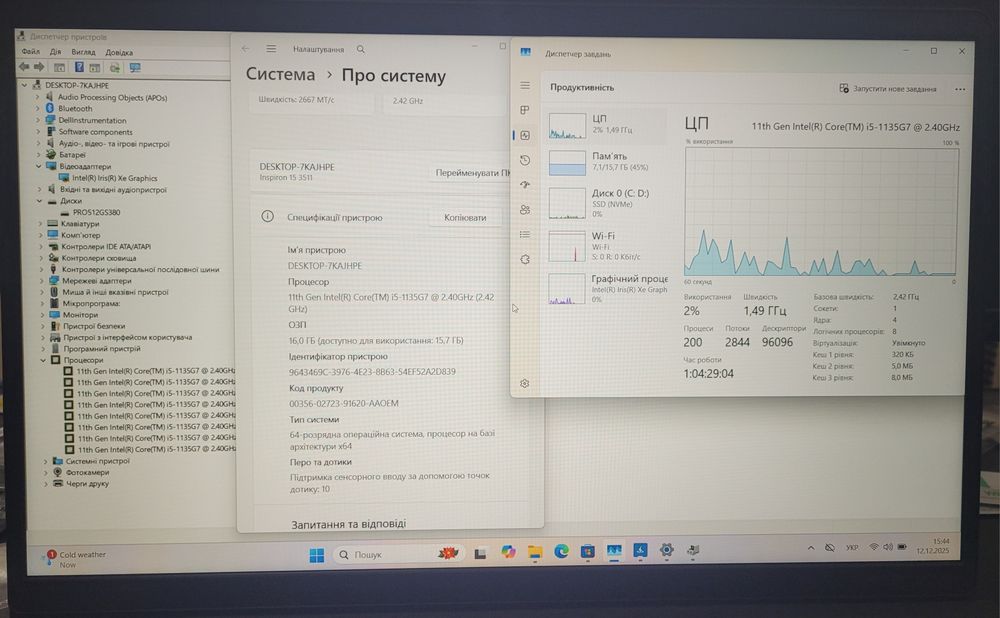Open Windows Start button on taskbar
This screenshot has width=1000, height=618.
point(316,554)
